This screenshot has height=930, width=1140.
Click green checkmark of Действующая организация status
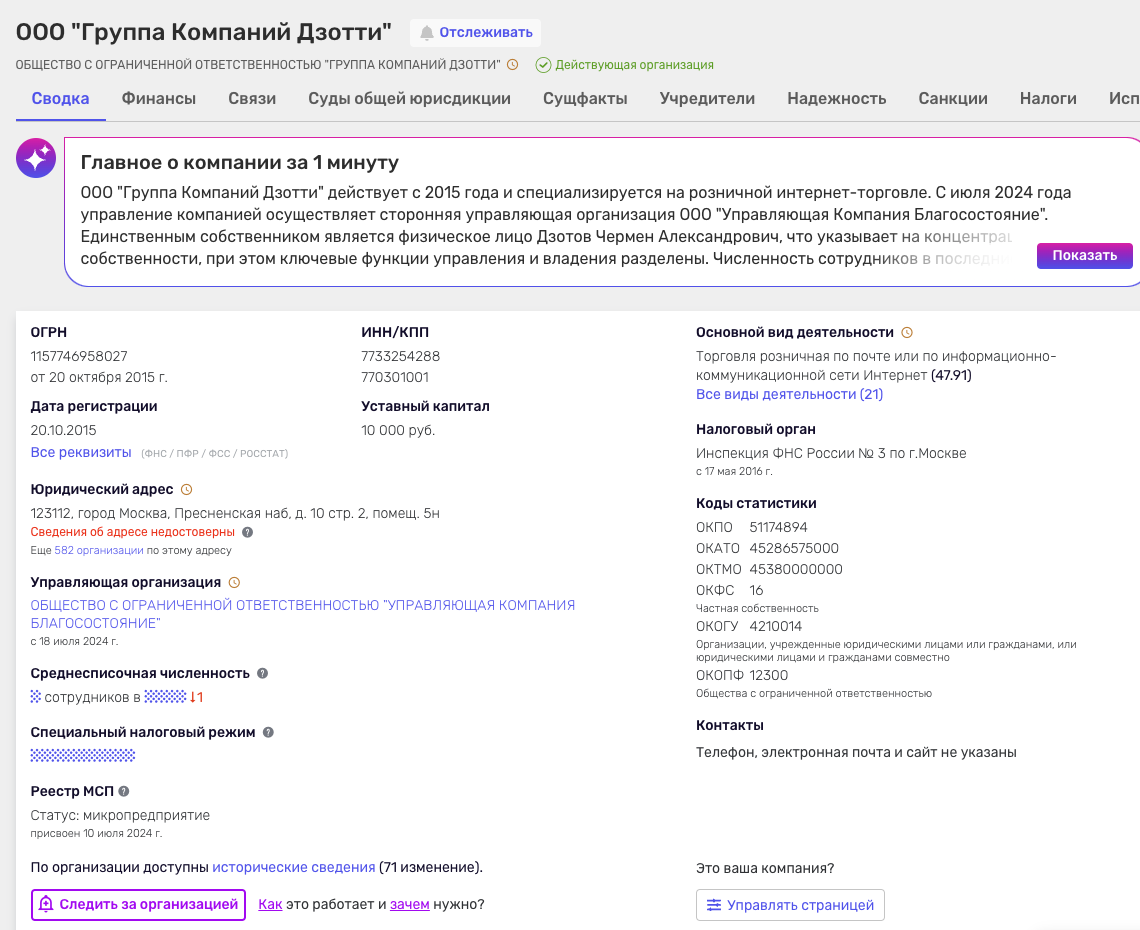pyautogui.click(x=541, y=64)
